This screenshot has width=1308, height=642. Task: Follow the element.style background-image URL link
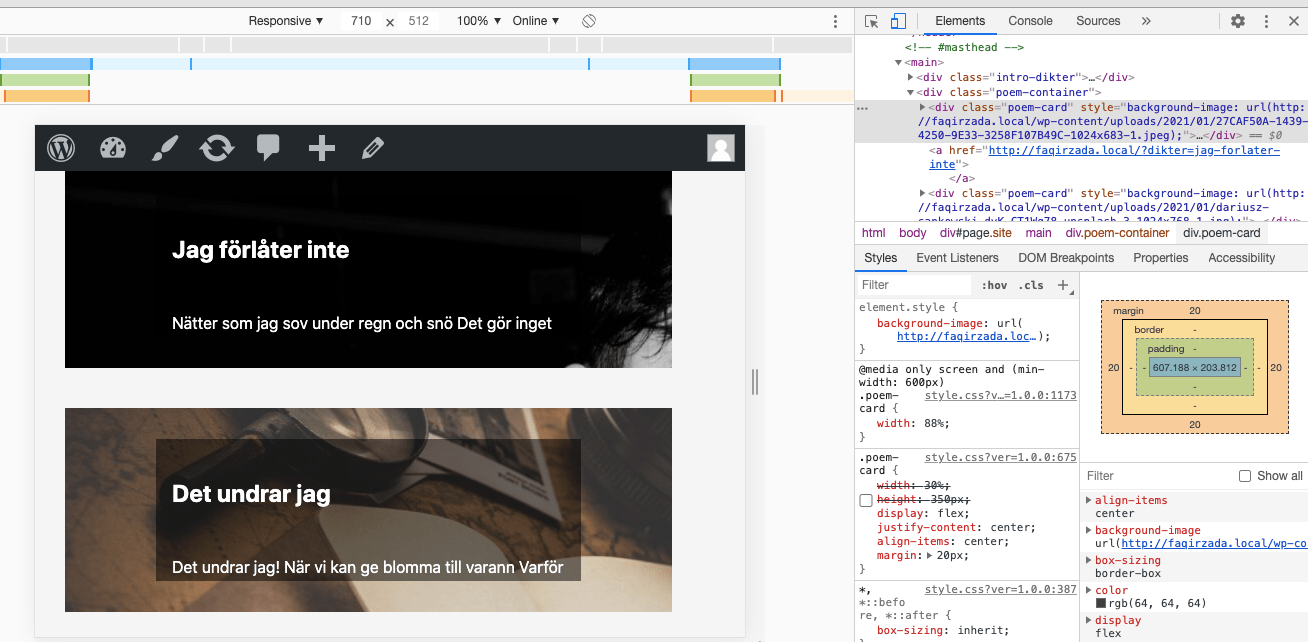tap(966, 337)
